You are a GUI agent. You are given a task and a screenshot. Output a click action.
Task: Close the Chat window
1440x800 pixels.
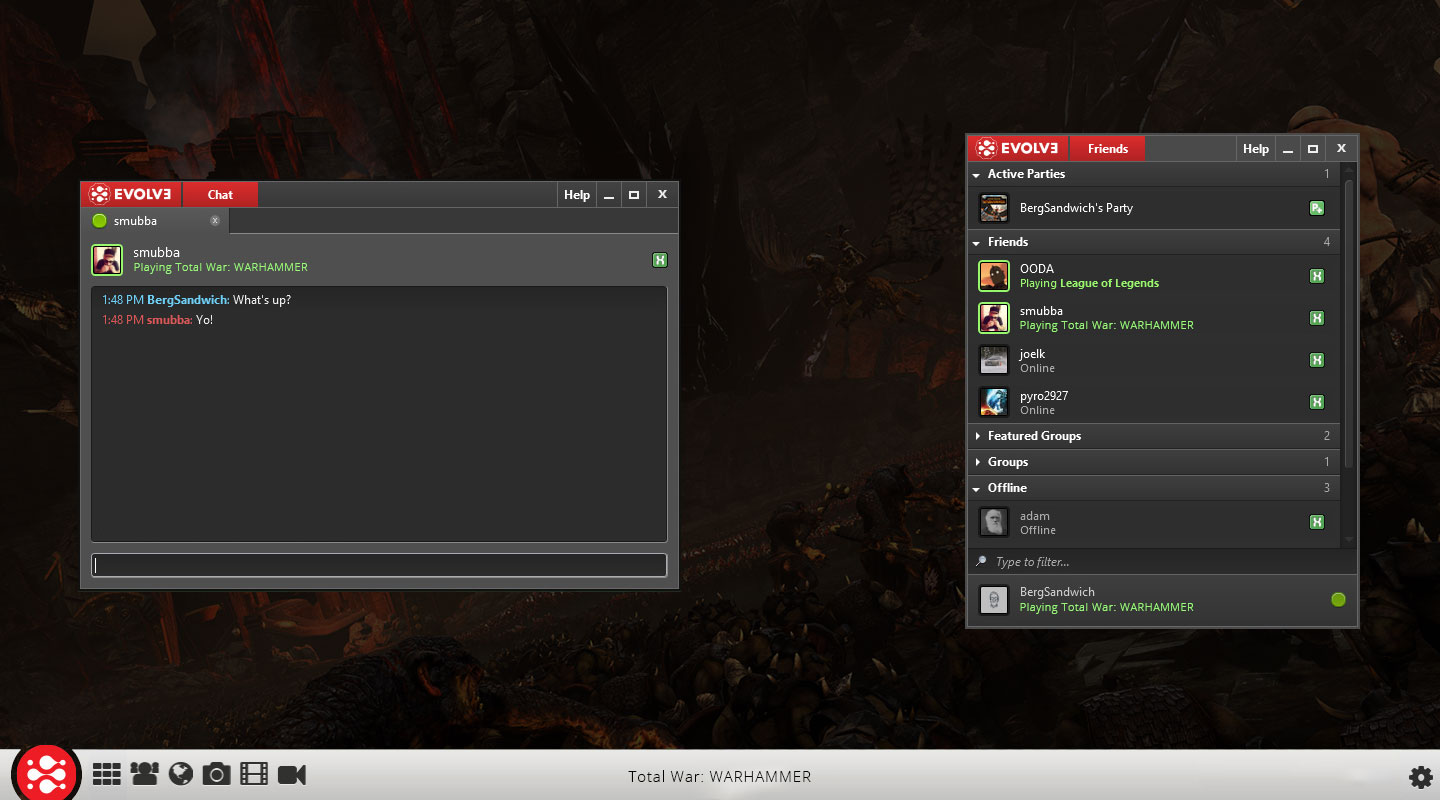(662, 195)
